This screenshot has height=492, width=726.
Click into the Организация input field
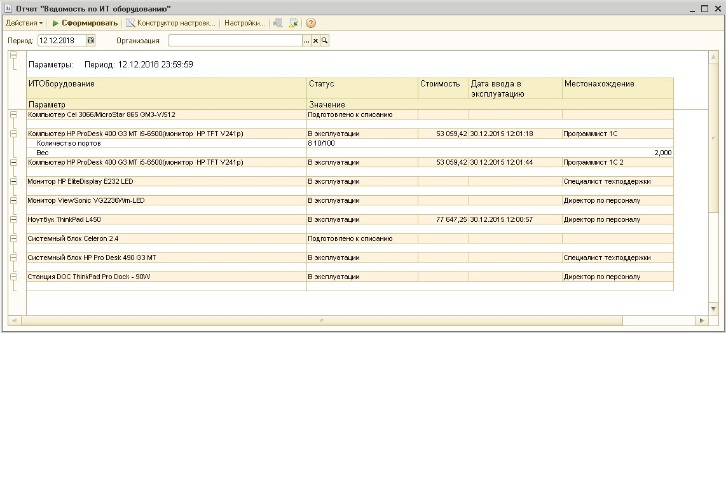235,41
